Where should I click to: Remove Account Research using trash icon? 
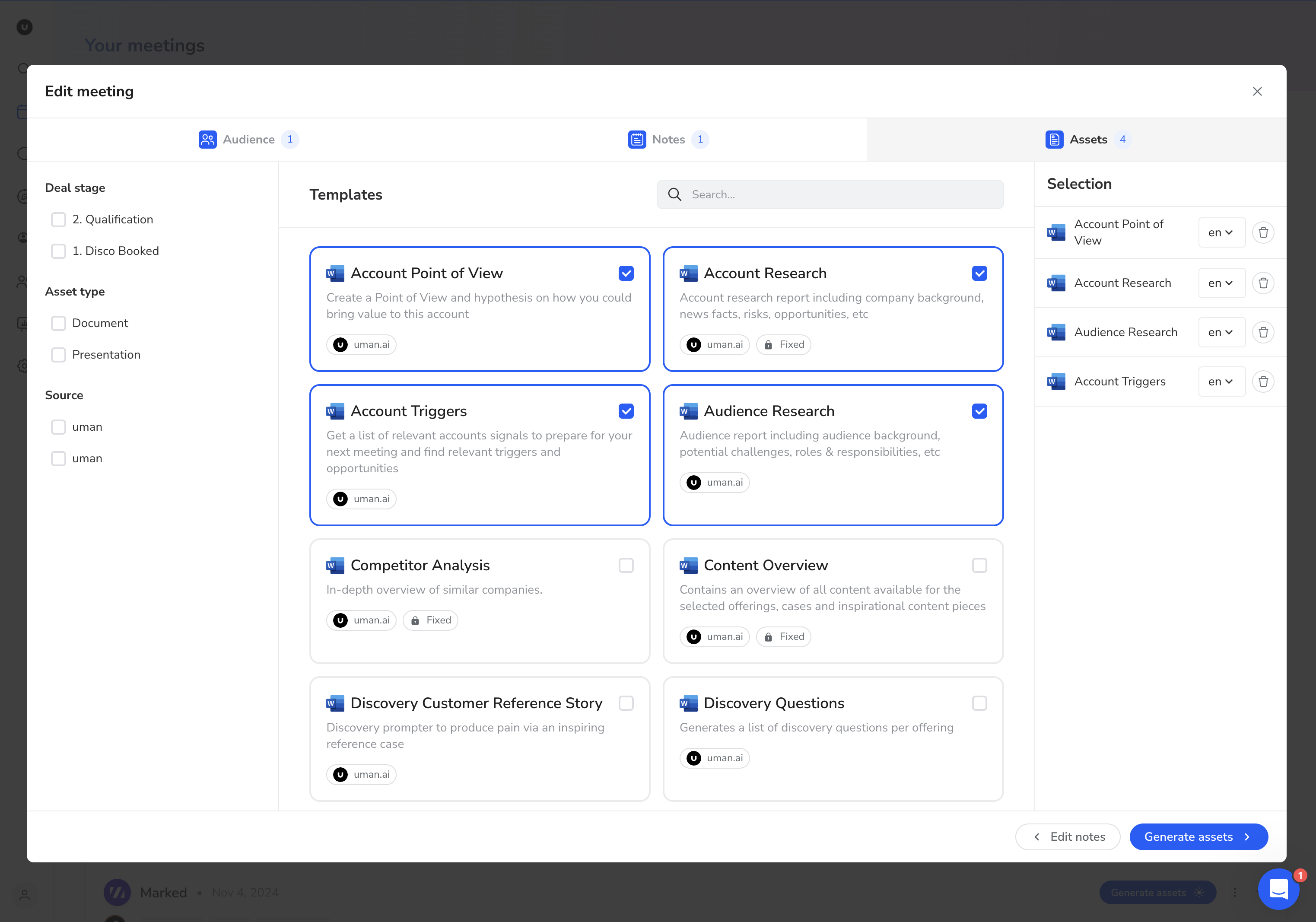pos(1263,283)
